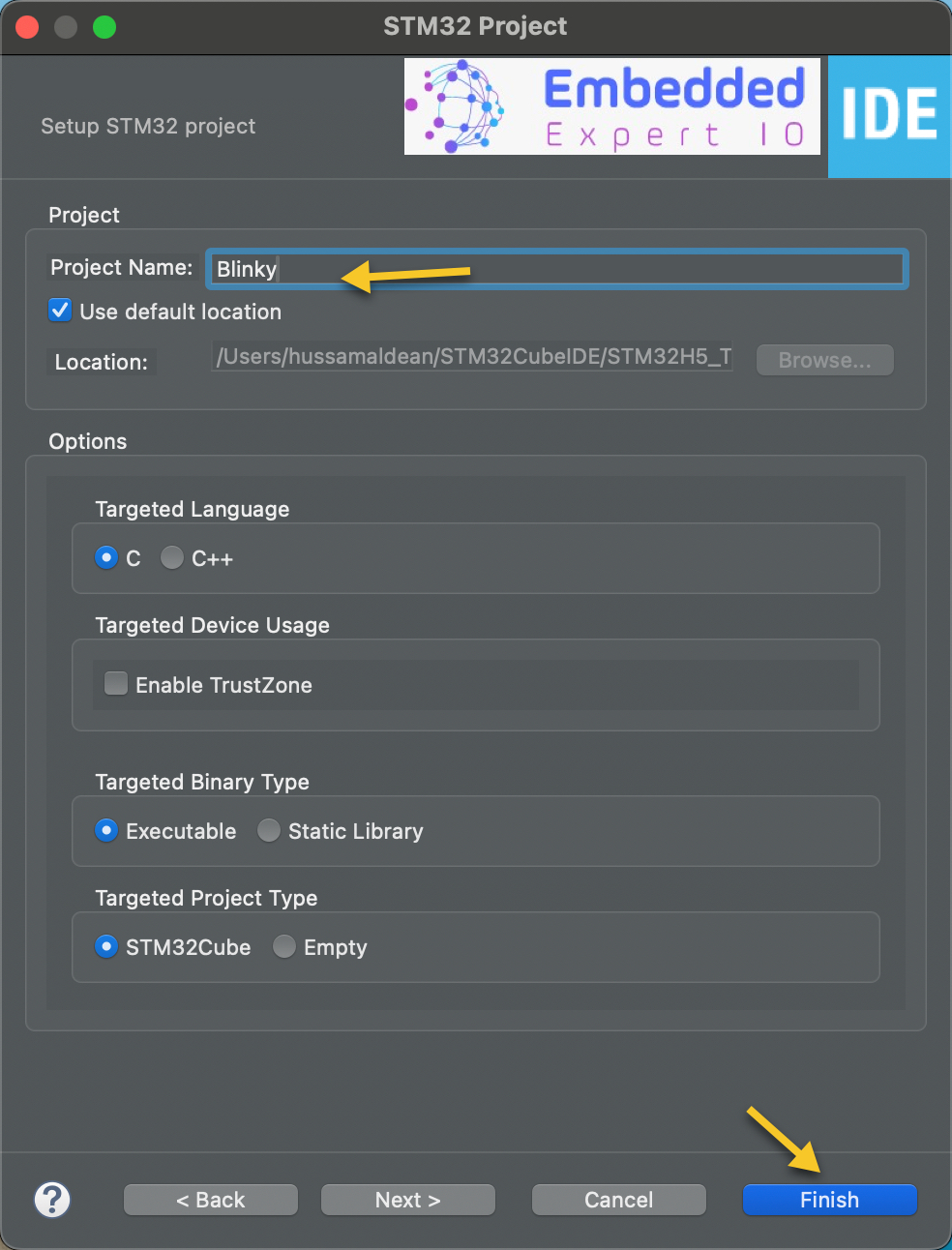The width and height of the screenshot is (952, 1250).
Task: Advance using the Next button
Action: [x=407, y=1200]
